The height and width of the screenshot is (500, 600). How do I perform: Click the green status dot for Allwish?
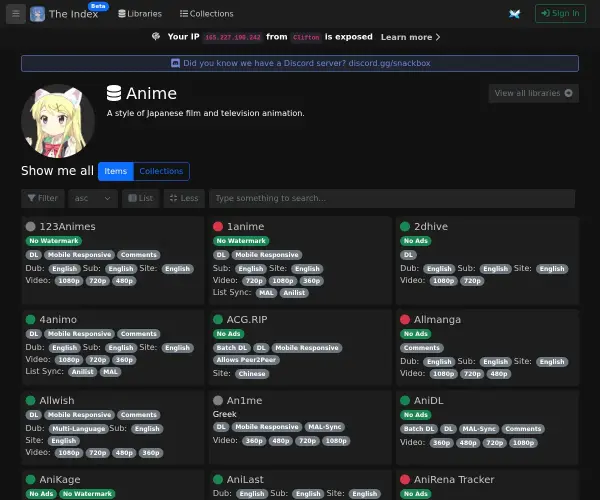[x=30, y=401]
